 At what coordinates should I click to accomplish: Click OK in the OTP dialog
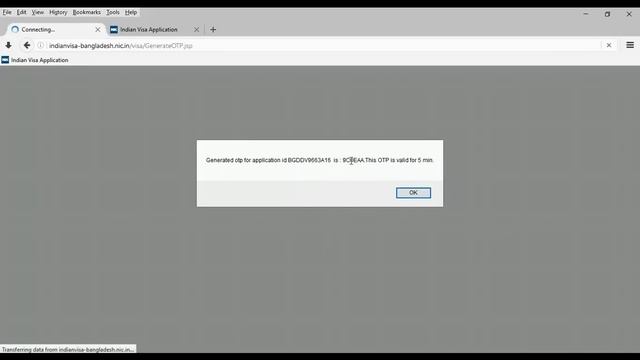(x=413, y=193)
